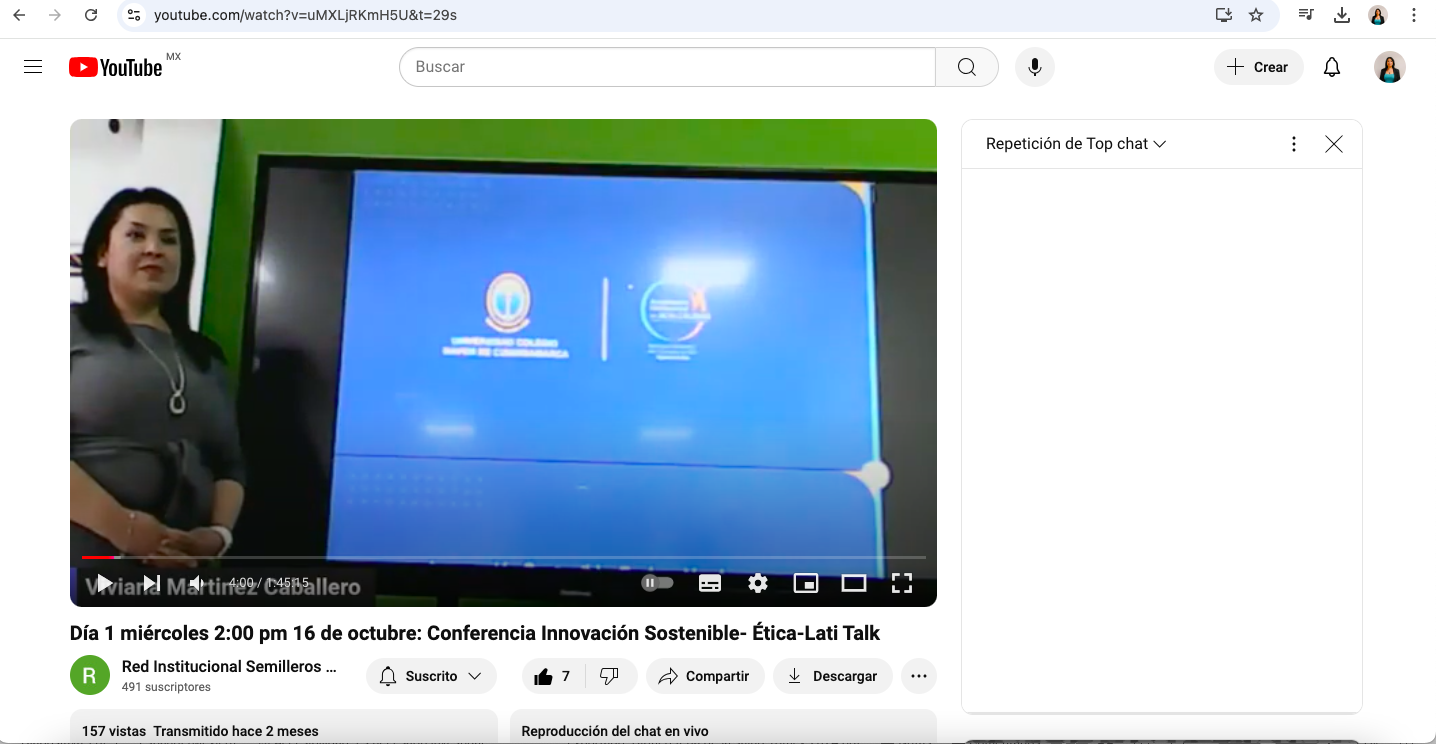
Task: Click the Crear button
Action: click(1258, 67)
